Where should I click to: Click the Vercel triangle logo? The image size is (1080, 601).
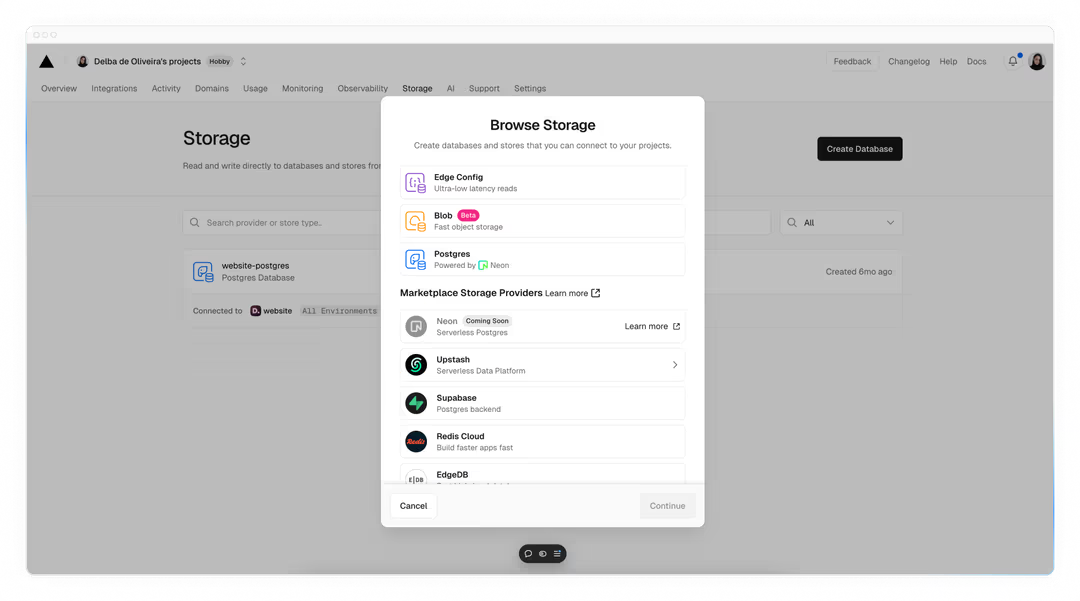click(x=46, y=61)
